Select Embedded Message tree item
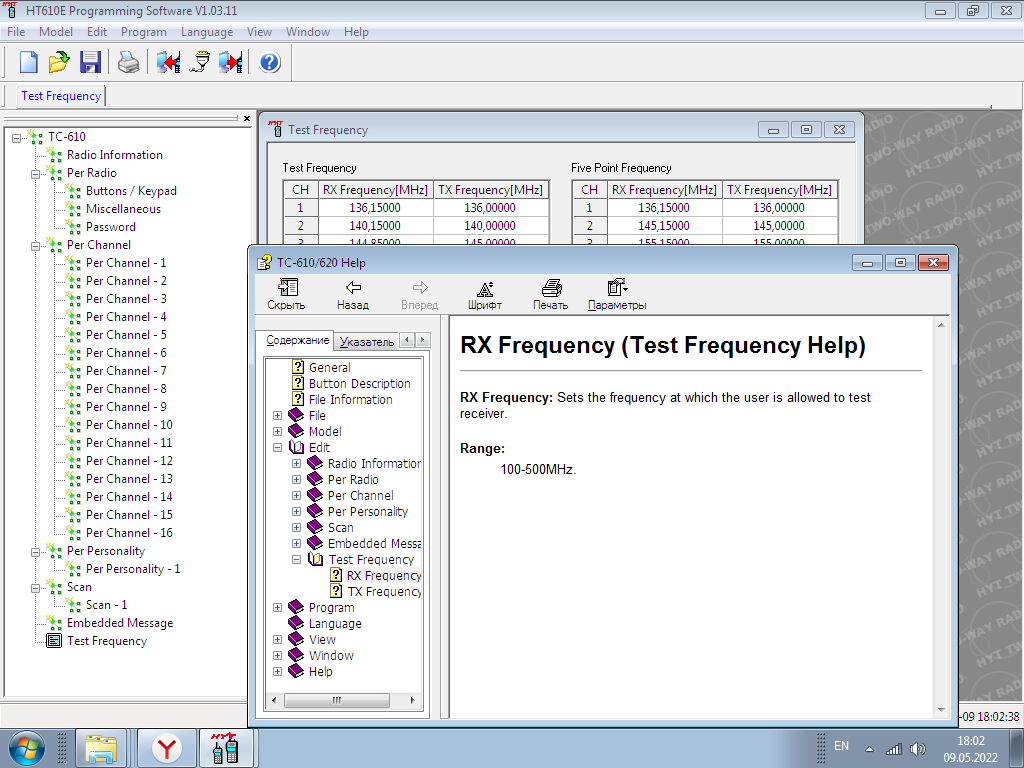This screenshot has height=768, width=1024. coord(120,623)
